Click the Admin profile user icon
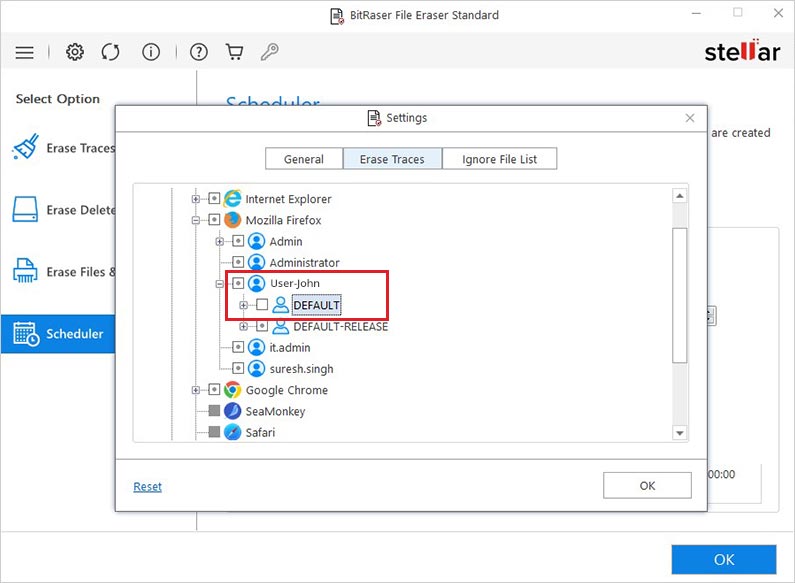Viewport: 795px width, 583px height. click(257, 241)
